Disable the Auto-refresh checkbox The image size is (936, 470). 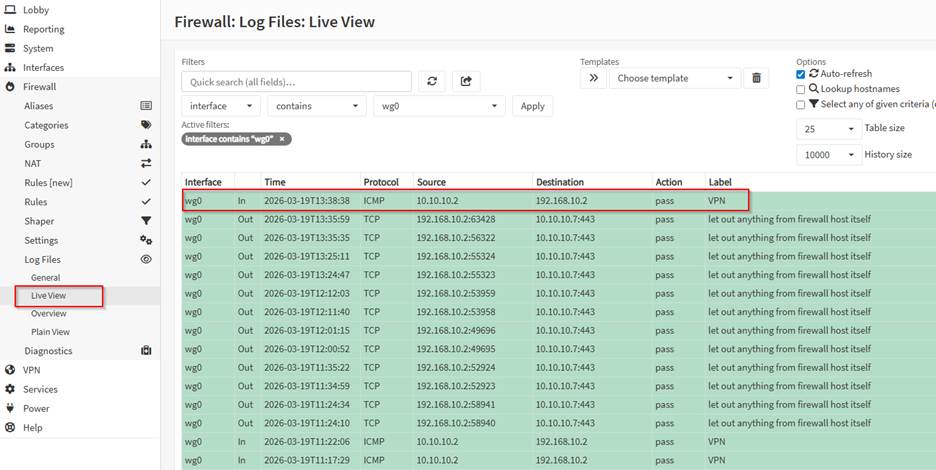[800, 74]
